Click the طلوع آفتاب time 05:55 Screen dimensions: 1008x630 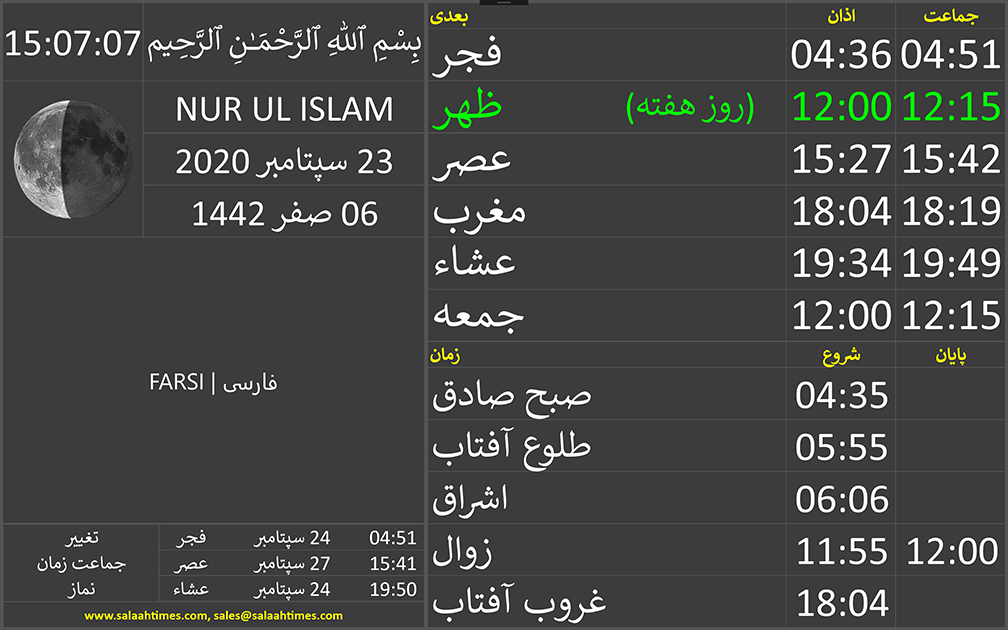pyautogui.click(x=841, y=446)
